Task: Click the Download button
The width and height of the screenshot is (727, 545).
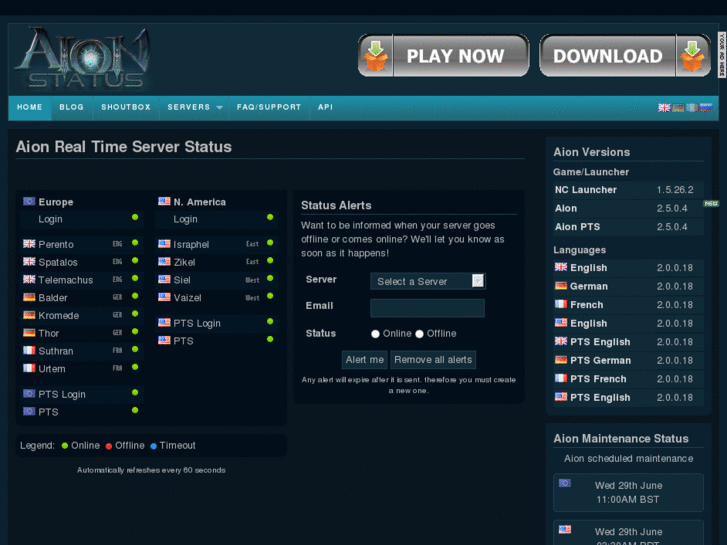Action: 625,56
